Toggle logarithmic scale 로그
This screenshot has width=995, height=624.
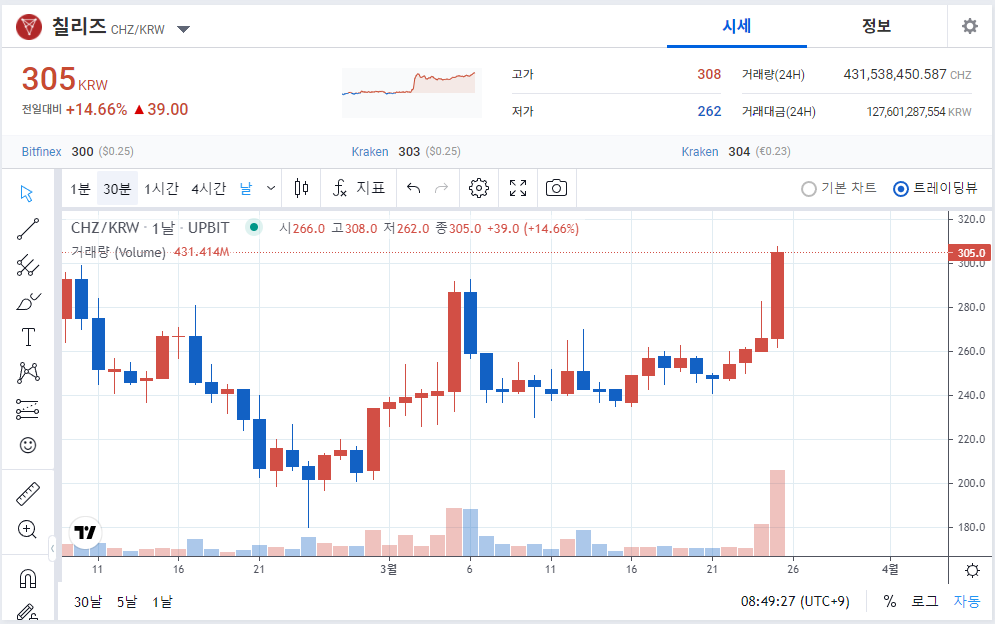point(925,601)
